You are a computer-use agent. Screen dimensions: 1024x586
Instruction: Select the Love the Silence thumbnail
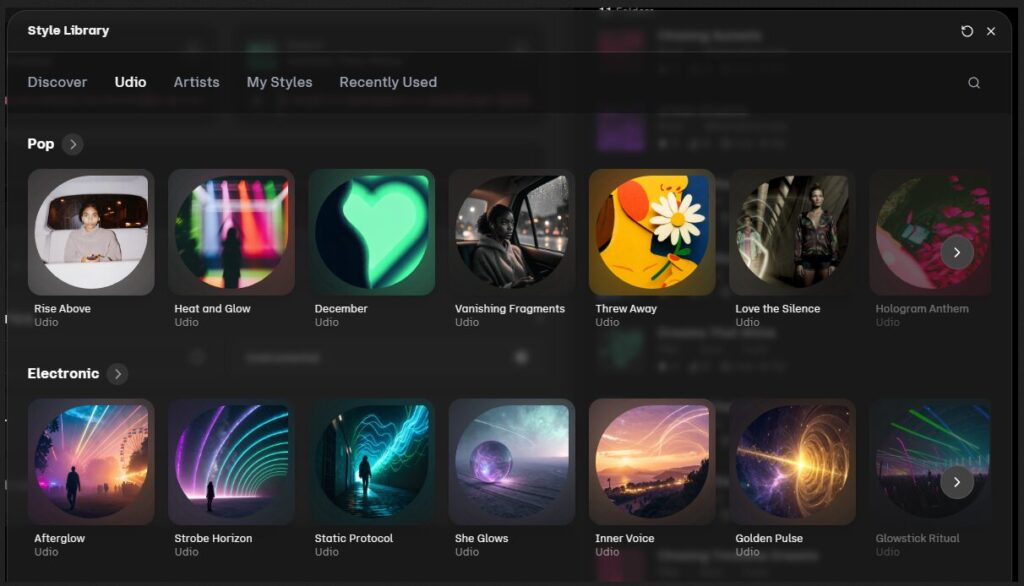(x=792, y=232)
